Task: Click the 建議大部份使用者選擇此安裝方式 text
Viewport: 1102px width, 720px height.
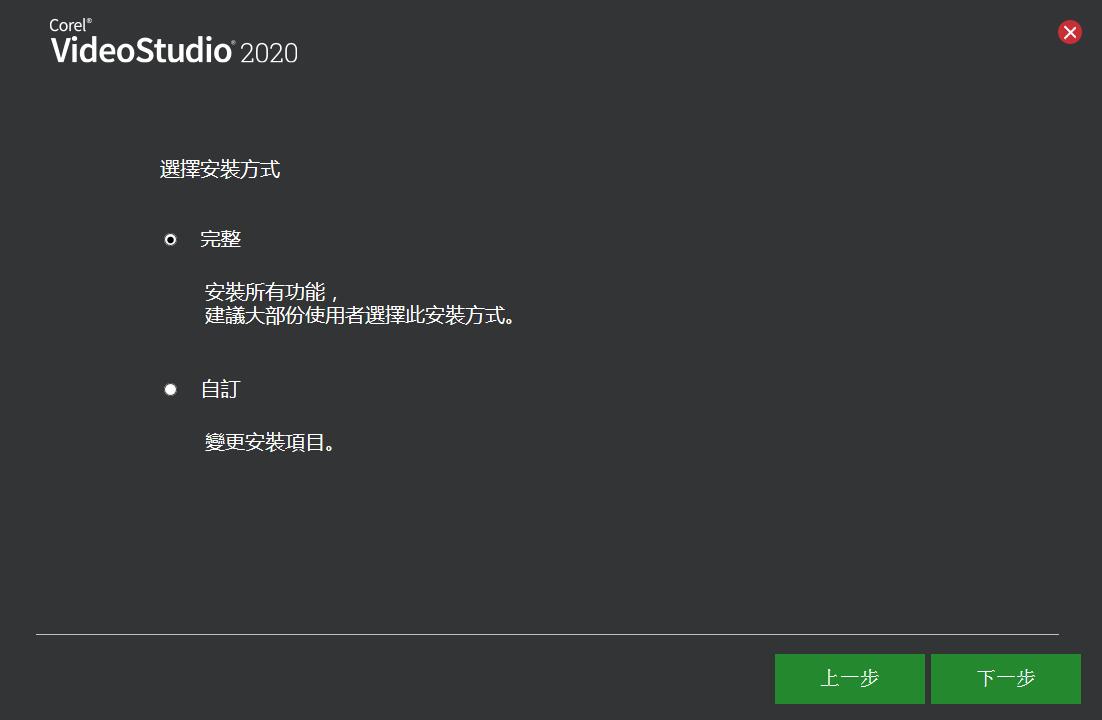Action: click(359, 316)
